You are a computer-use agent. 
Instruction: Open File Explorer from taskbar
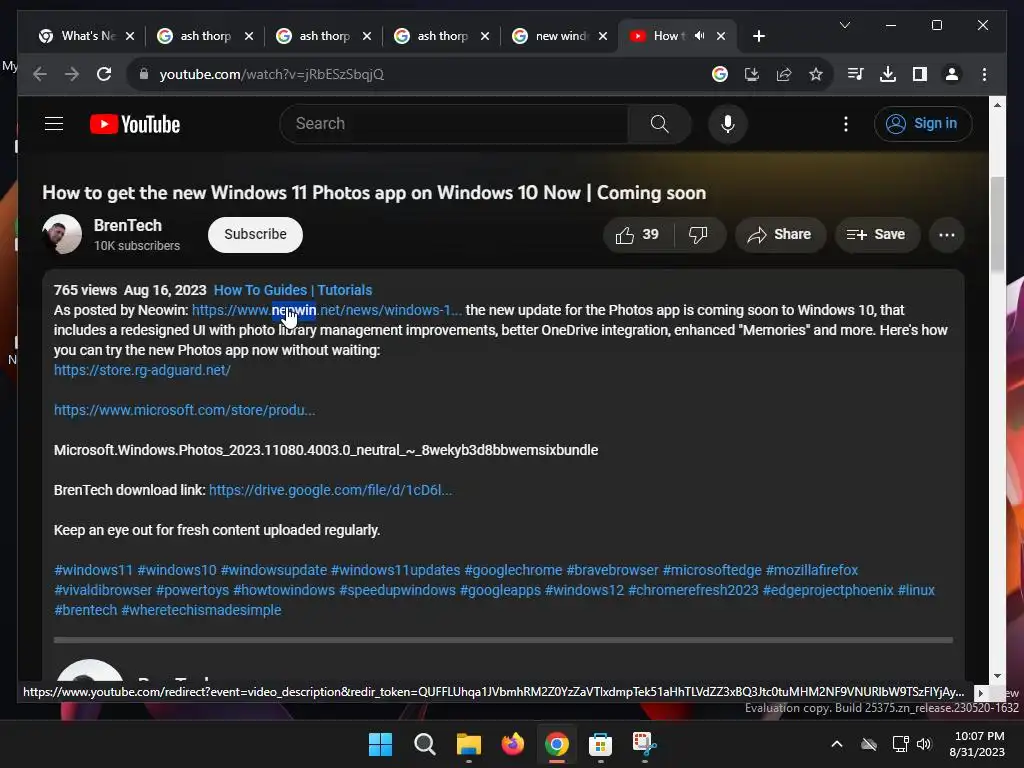tap(468, 744)
